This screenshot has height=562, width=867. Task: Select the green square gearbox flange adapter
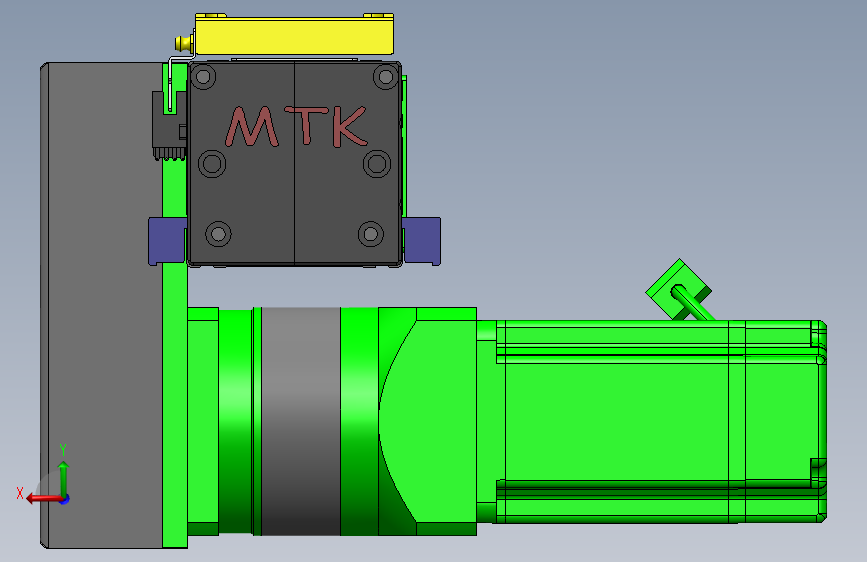click(427, 421)
